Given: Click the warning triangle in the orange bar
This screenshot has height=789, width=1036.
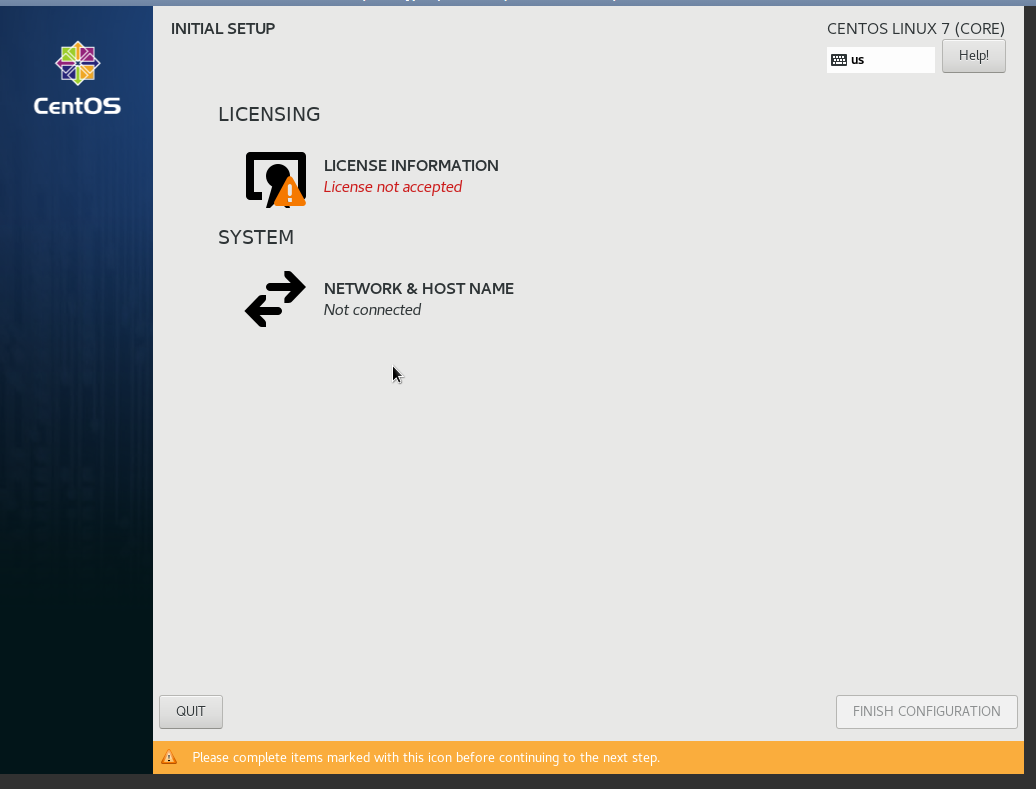Looking at the screenshot, I should (169, 757).
